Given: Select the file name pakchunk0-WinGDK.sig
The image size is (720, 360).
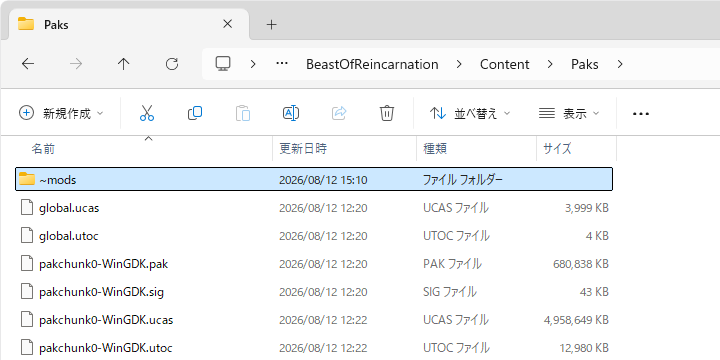Looking at the screenshot, I should (x=101, y=292).
